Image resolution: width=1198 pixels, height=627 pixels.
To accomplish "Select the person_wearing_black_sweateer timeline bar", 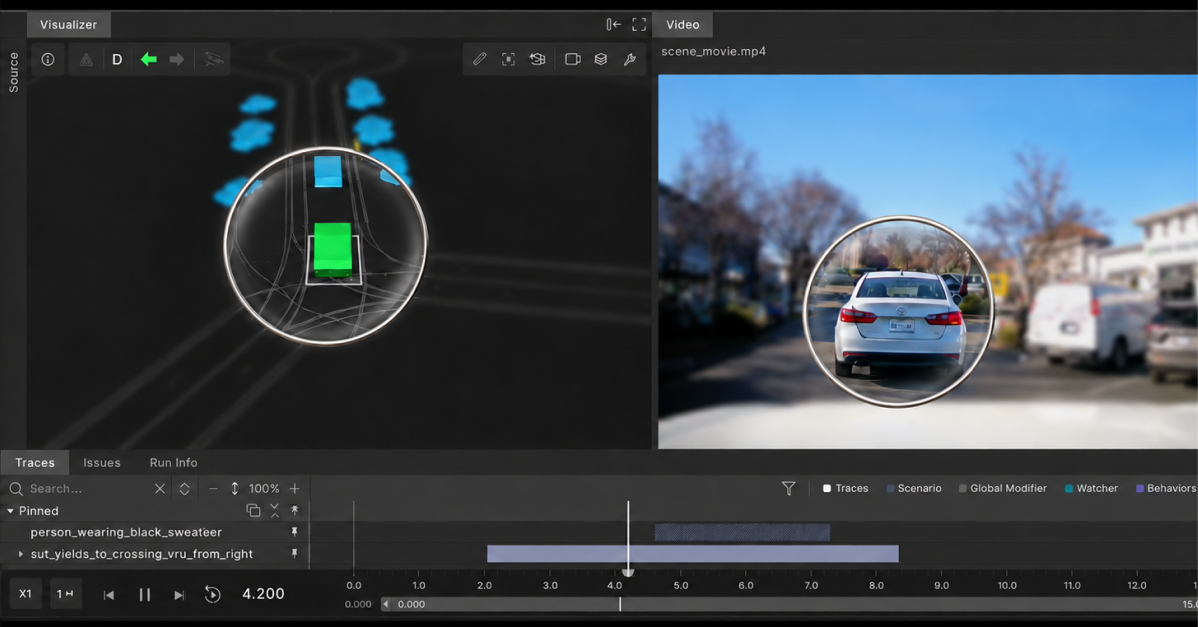I will pyautogui.click(x=742, y=532).
